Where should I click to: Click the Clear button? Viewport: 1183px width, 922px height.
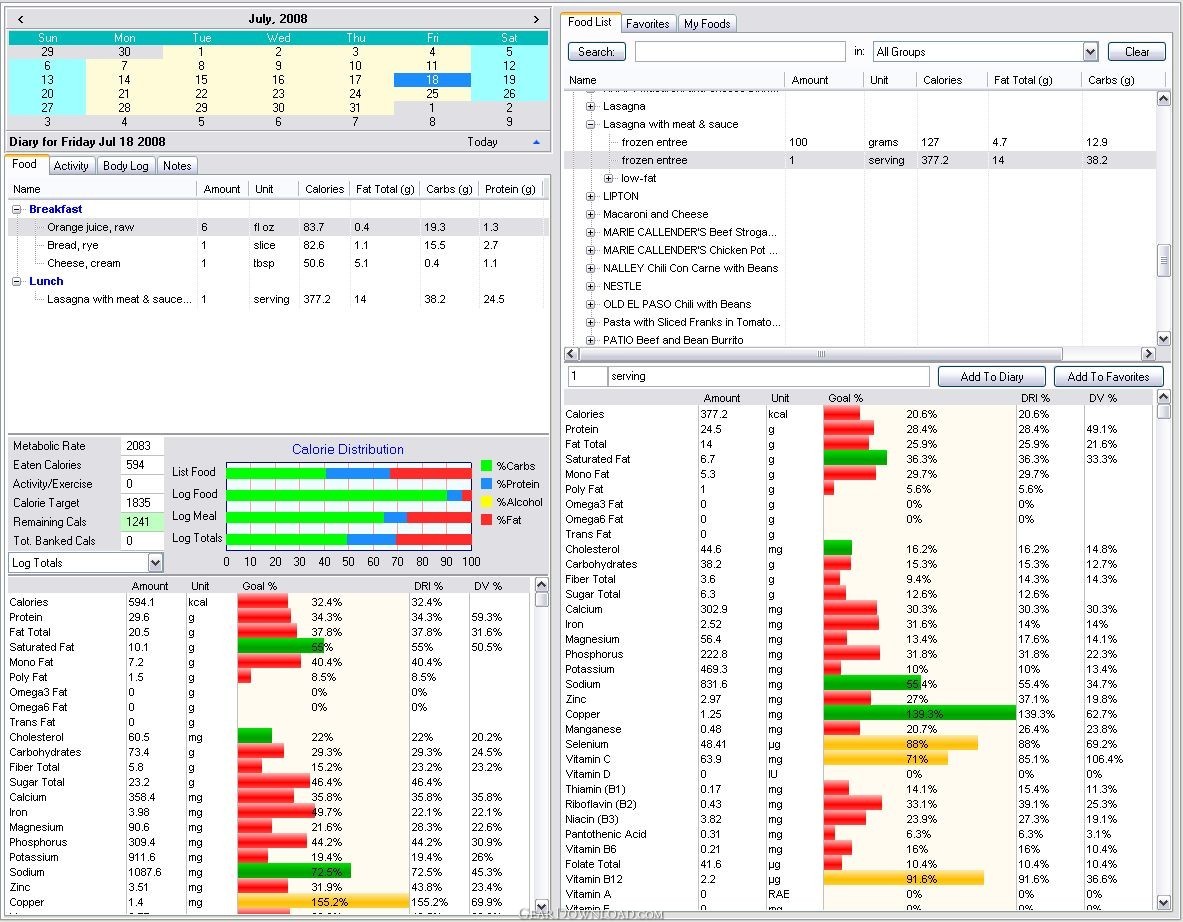point(1136,52)
